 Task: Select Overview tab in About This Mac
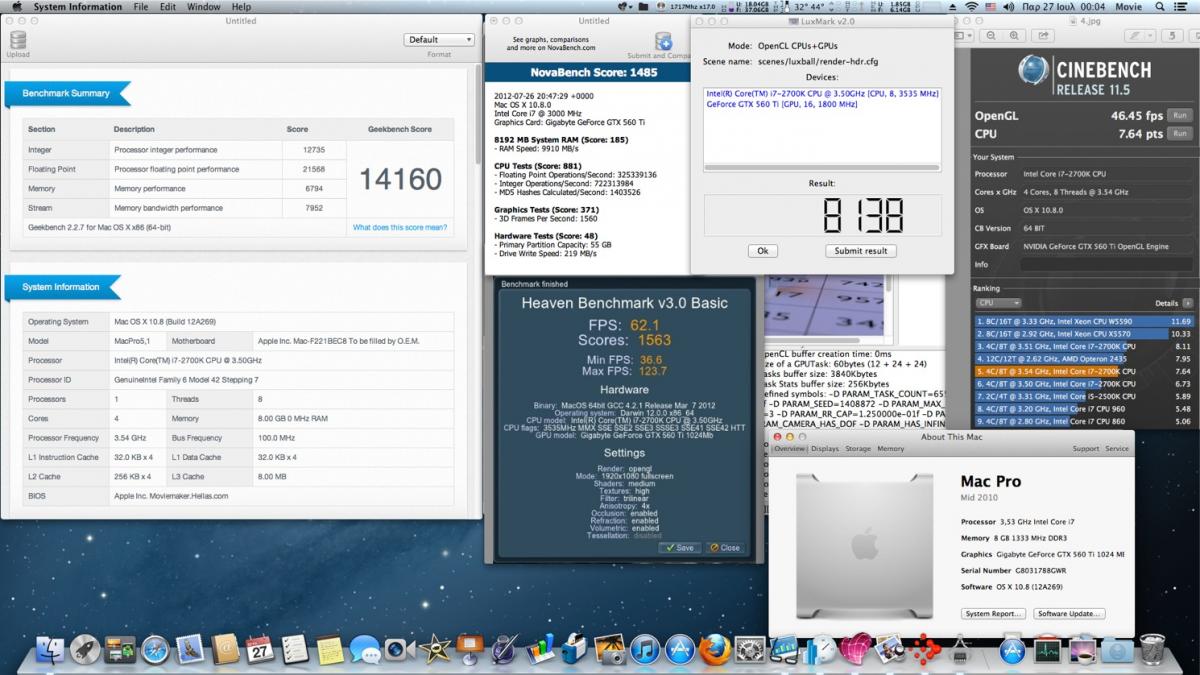[790, 449]
